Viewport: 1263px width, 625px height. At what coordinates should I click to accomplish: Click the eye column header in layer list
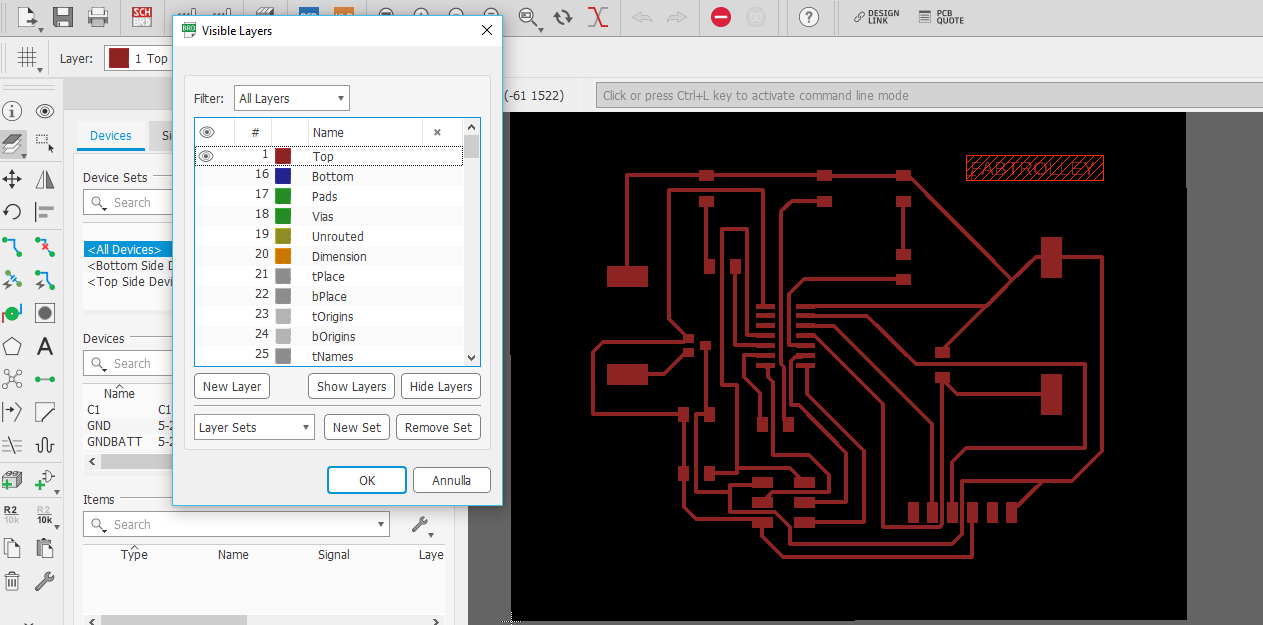point(207,132)
